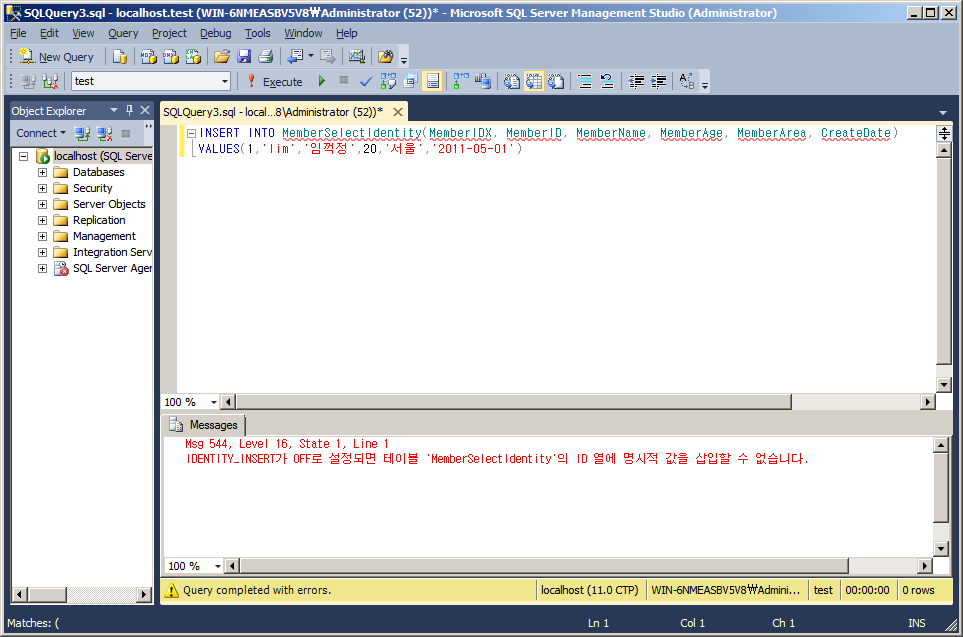Open the editor zoom 100 % dropdown
Image resolution: width=963 pixels, height=637 pixels.
(x=214, y=402)
